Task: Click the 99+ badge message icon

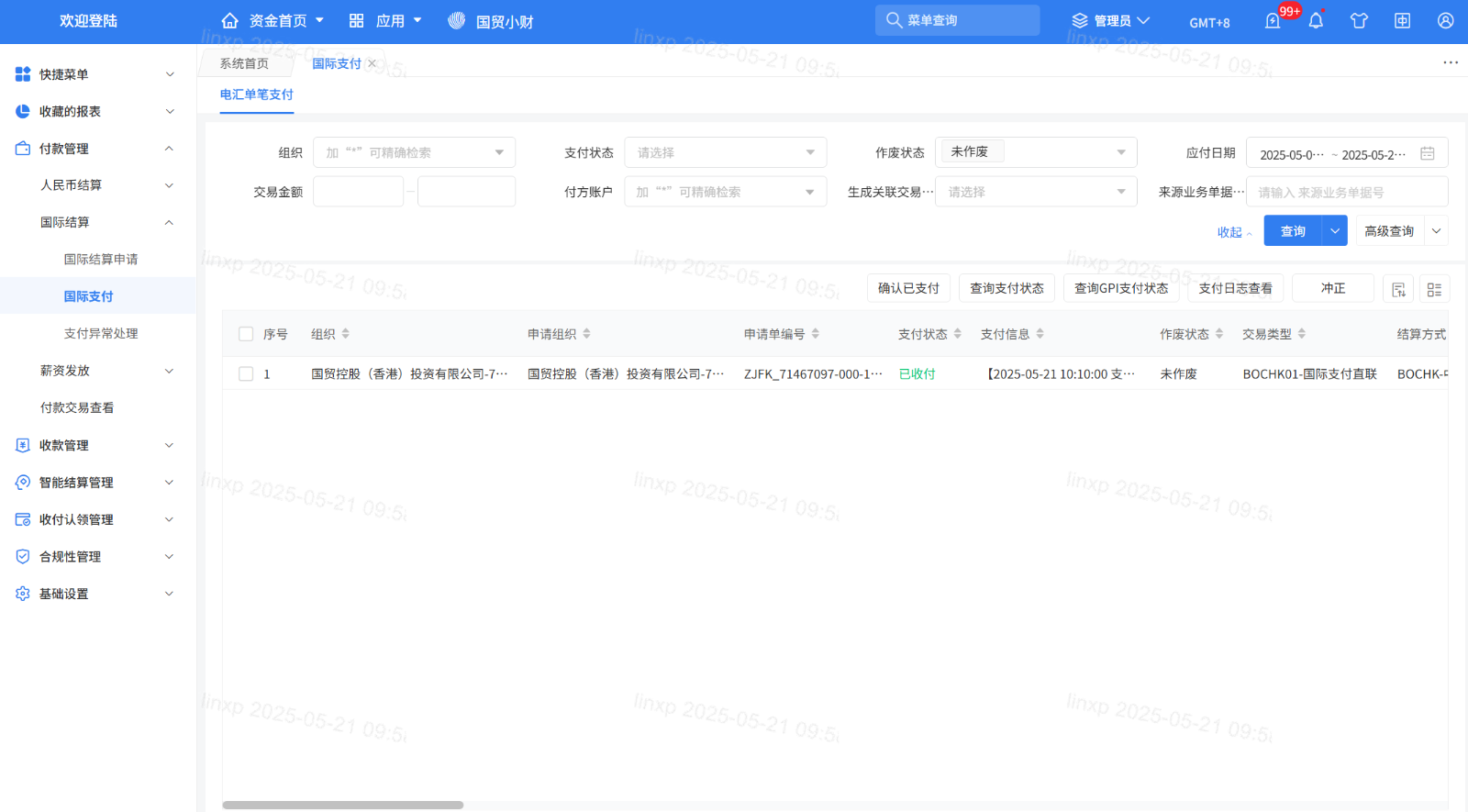Action: coord(1273,21)
